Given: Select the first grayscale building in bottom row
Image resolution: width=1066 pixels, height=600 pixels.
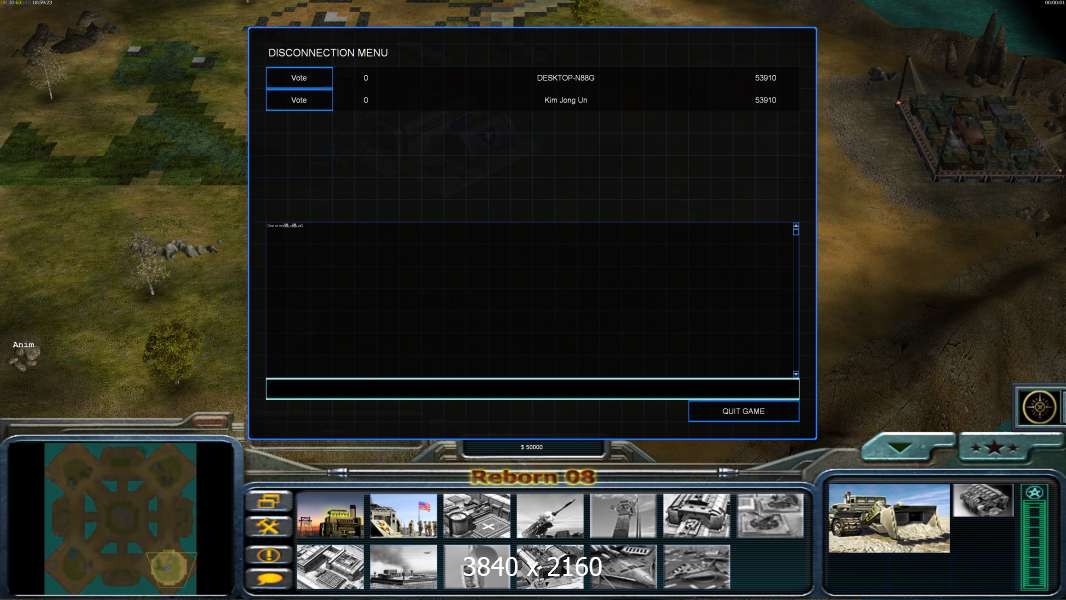Looking at the screenshot, I should click(x=330, y=566).
